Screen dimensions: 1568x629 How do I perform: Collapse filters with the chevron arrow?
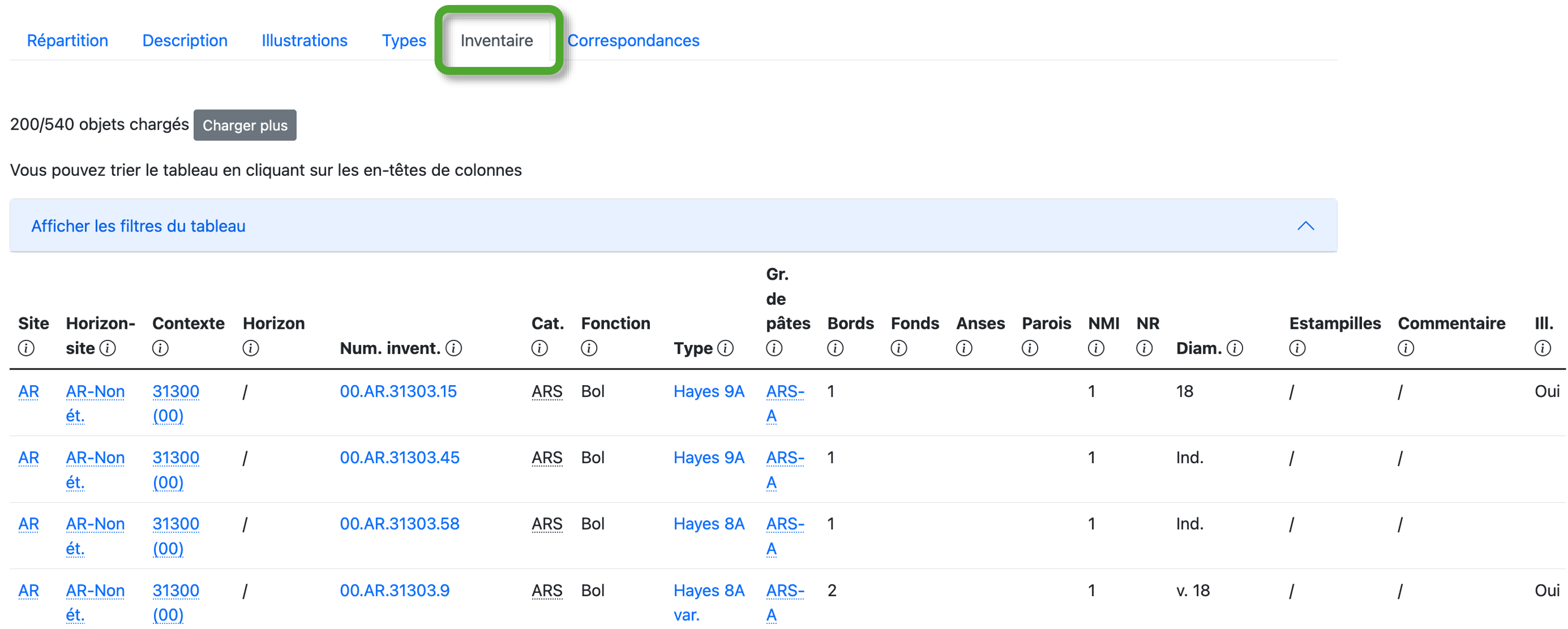point(1305,226)
